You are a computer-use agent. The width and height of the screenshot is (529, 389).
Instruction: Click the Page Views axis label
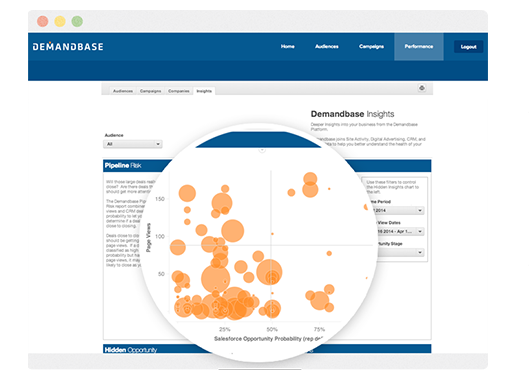tap(148, 238)
